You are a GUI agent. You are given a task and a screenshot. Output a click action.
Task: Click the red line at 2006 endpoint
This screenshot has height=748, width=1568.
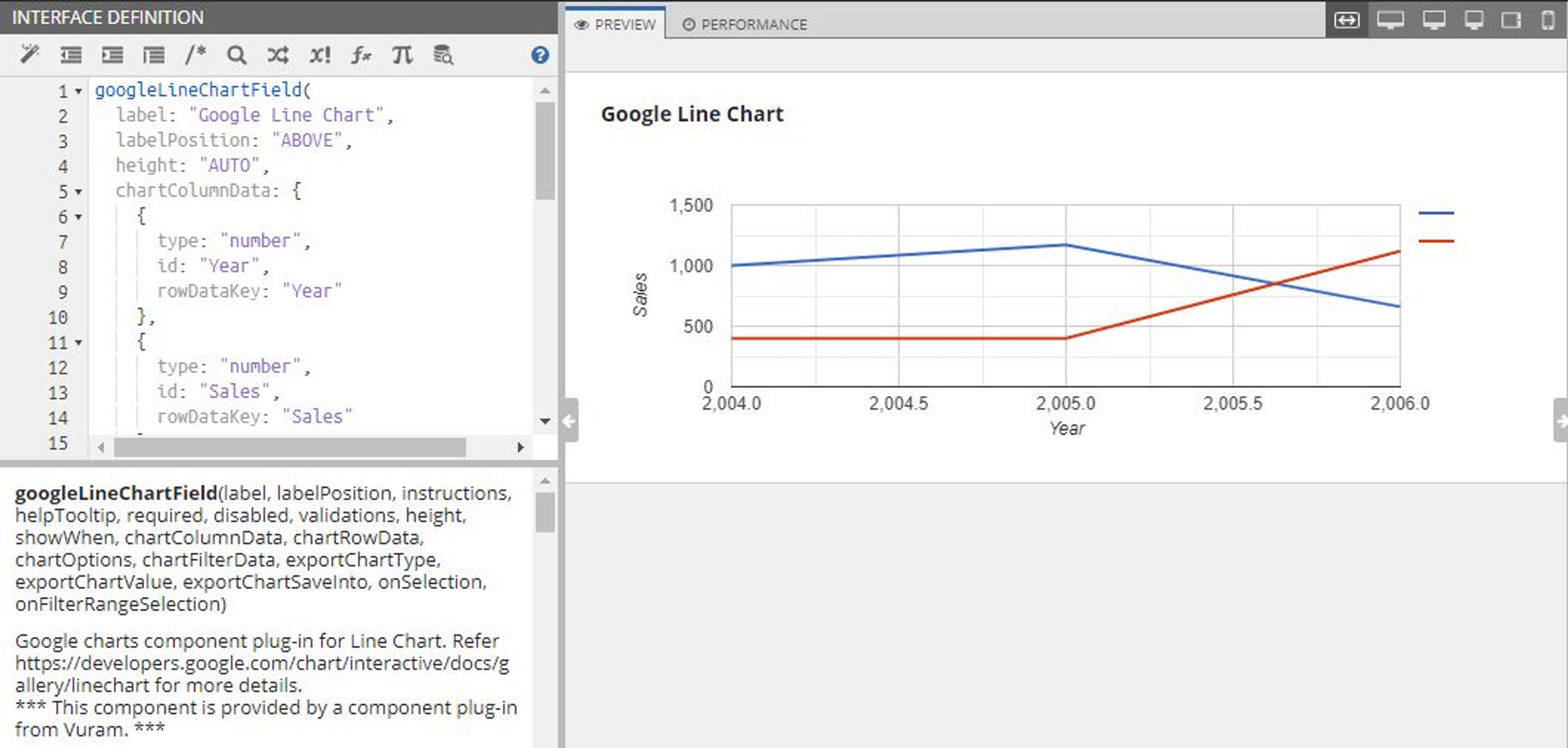pos(1399,252)
